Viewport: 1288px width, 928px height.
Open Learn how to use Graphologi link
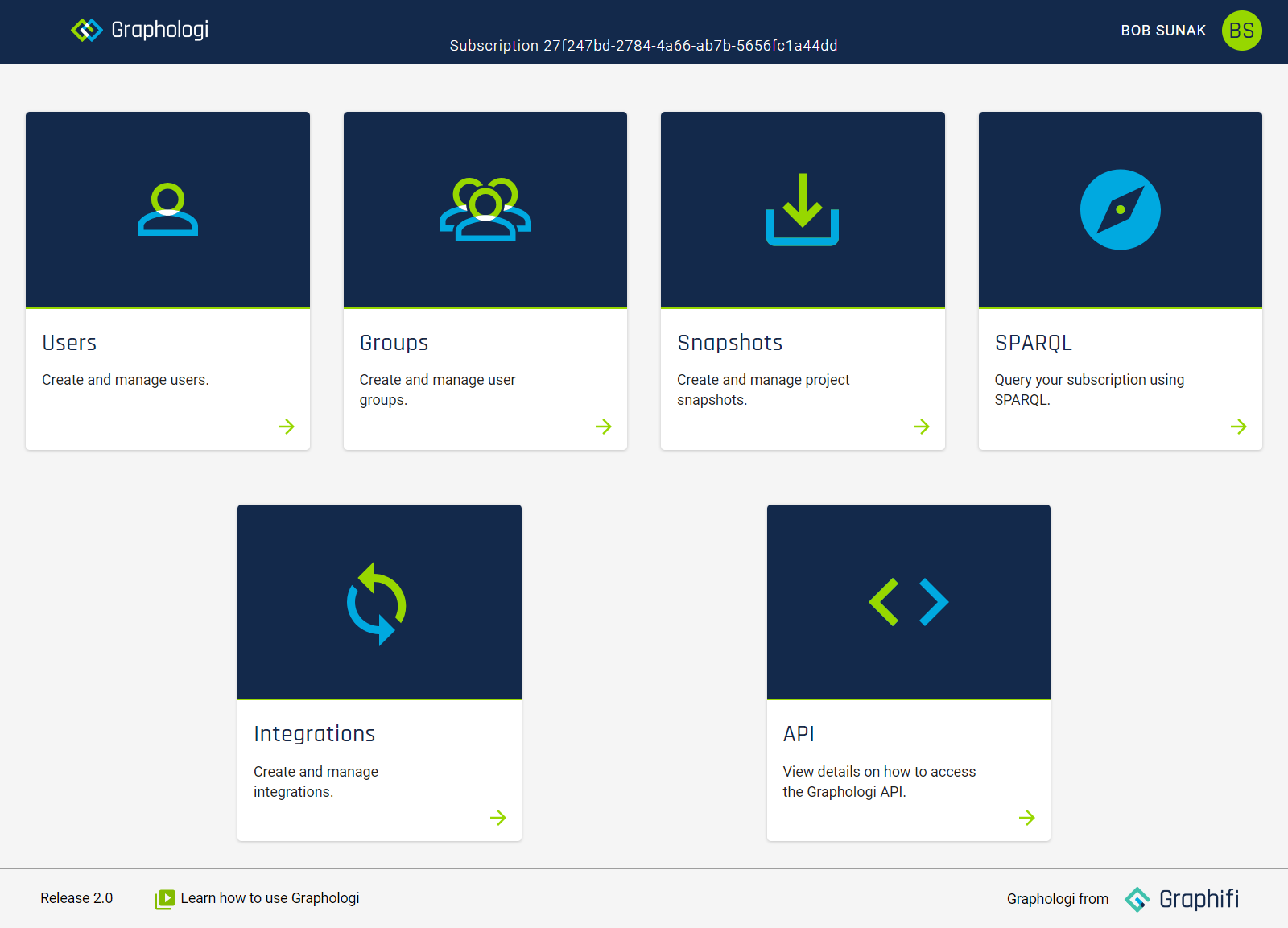pos(270,898)
